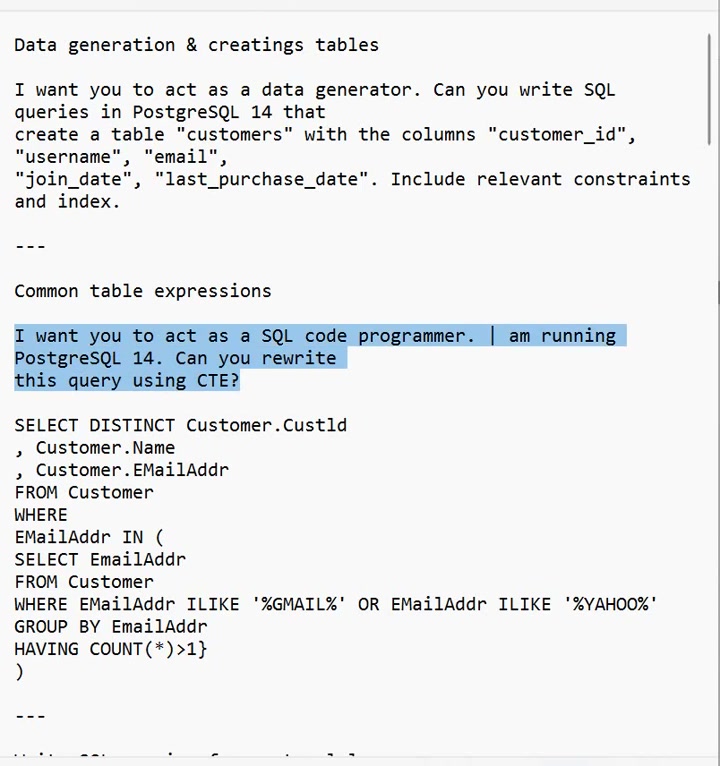Viewport: 720px width, 766px height.
Task: Click the word "customer_id" in the prompt
Action: click(557, 135)
